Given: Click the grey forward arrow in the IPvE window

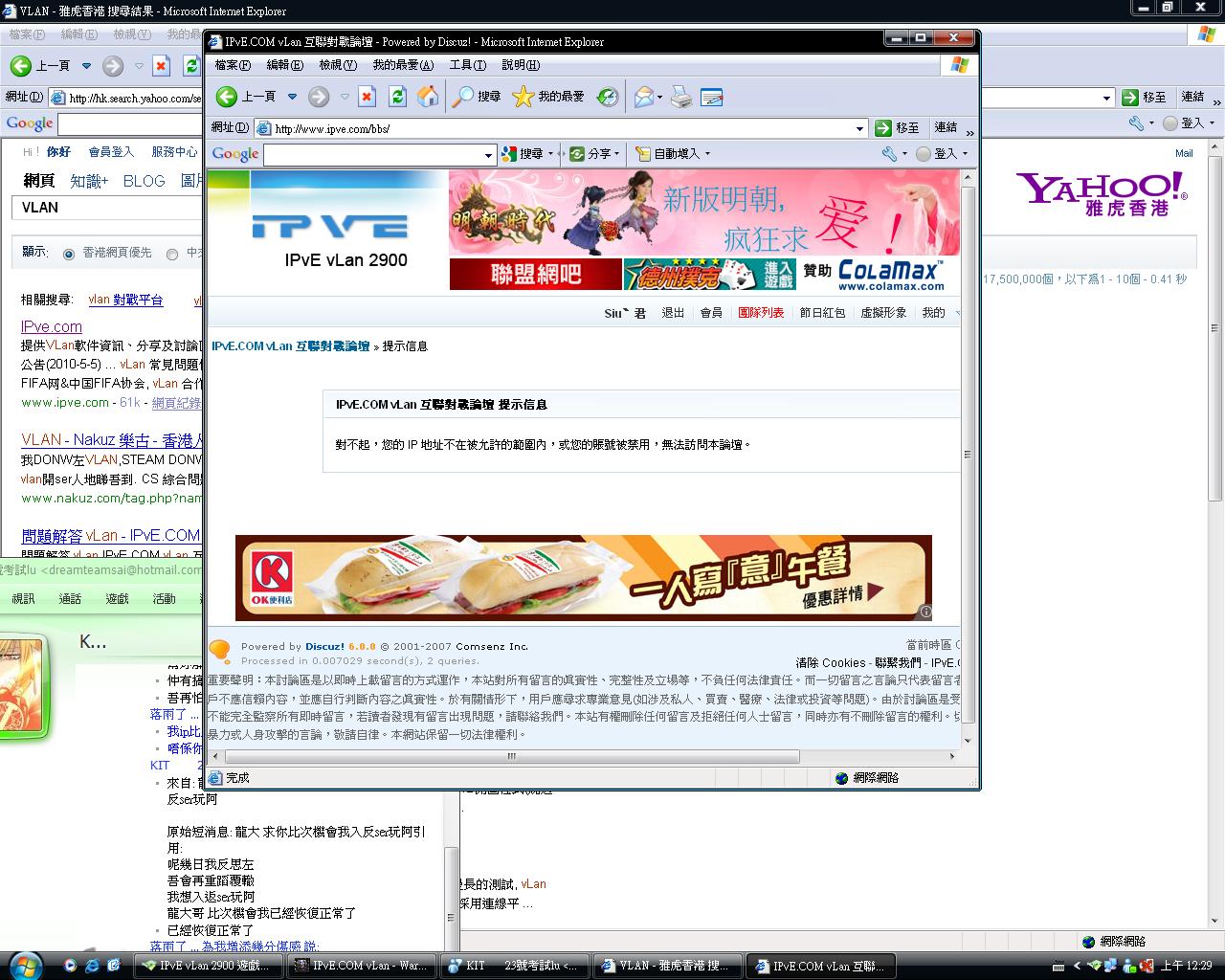Looking at the screenshot, I should pos(319,97).
